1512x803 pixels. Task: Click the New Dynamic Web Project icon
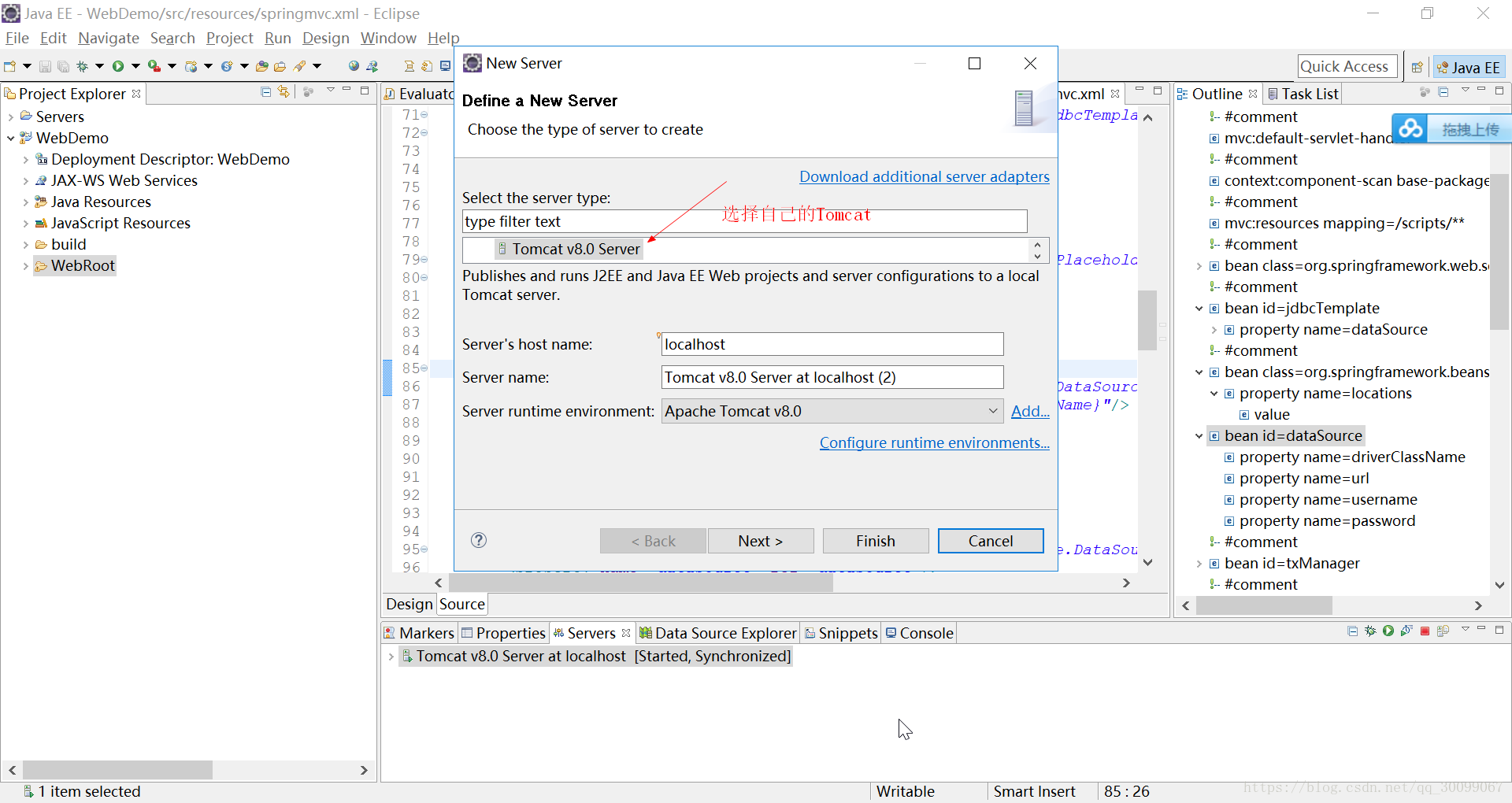tap(191, 66)
